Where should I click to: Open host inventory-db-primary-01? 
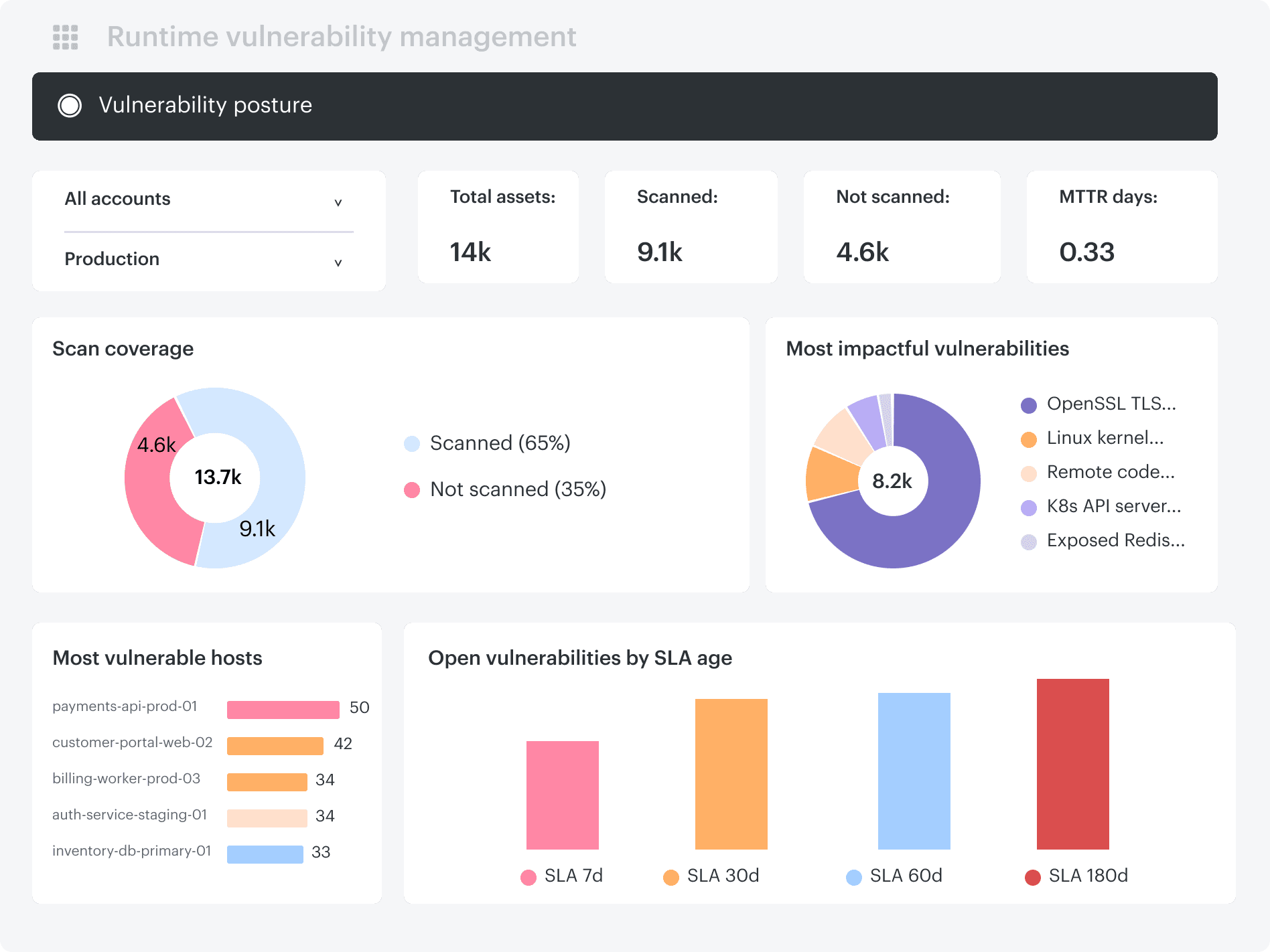[132, 851]
